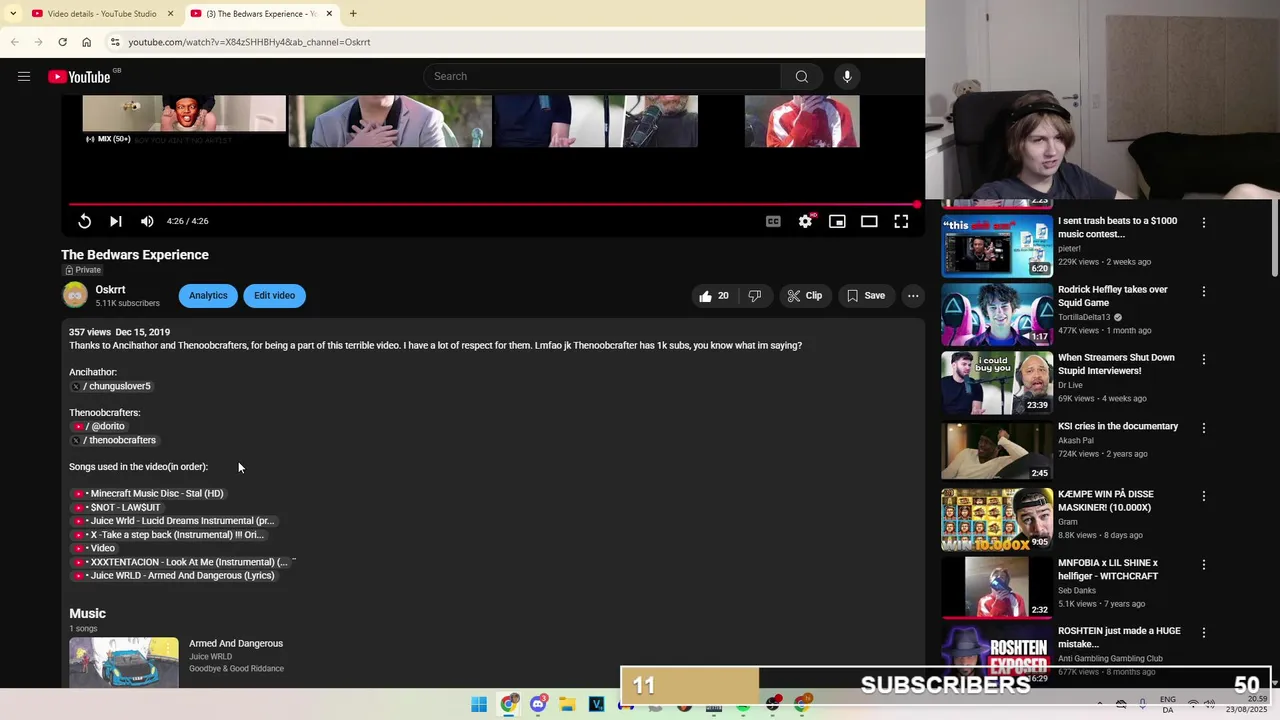Switch to theater mode

pyautogui.click(x=869, y=221)
